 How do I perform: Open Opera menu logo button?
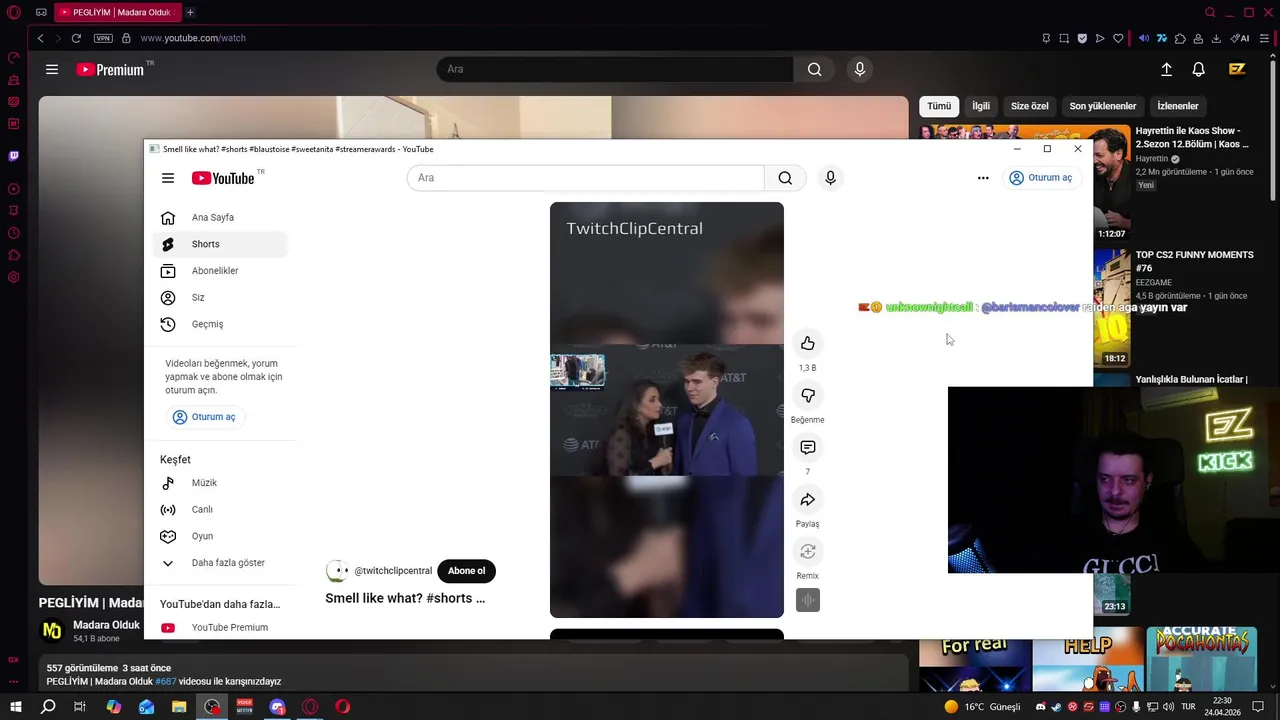click(14, 13)
